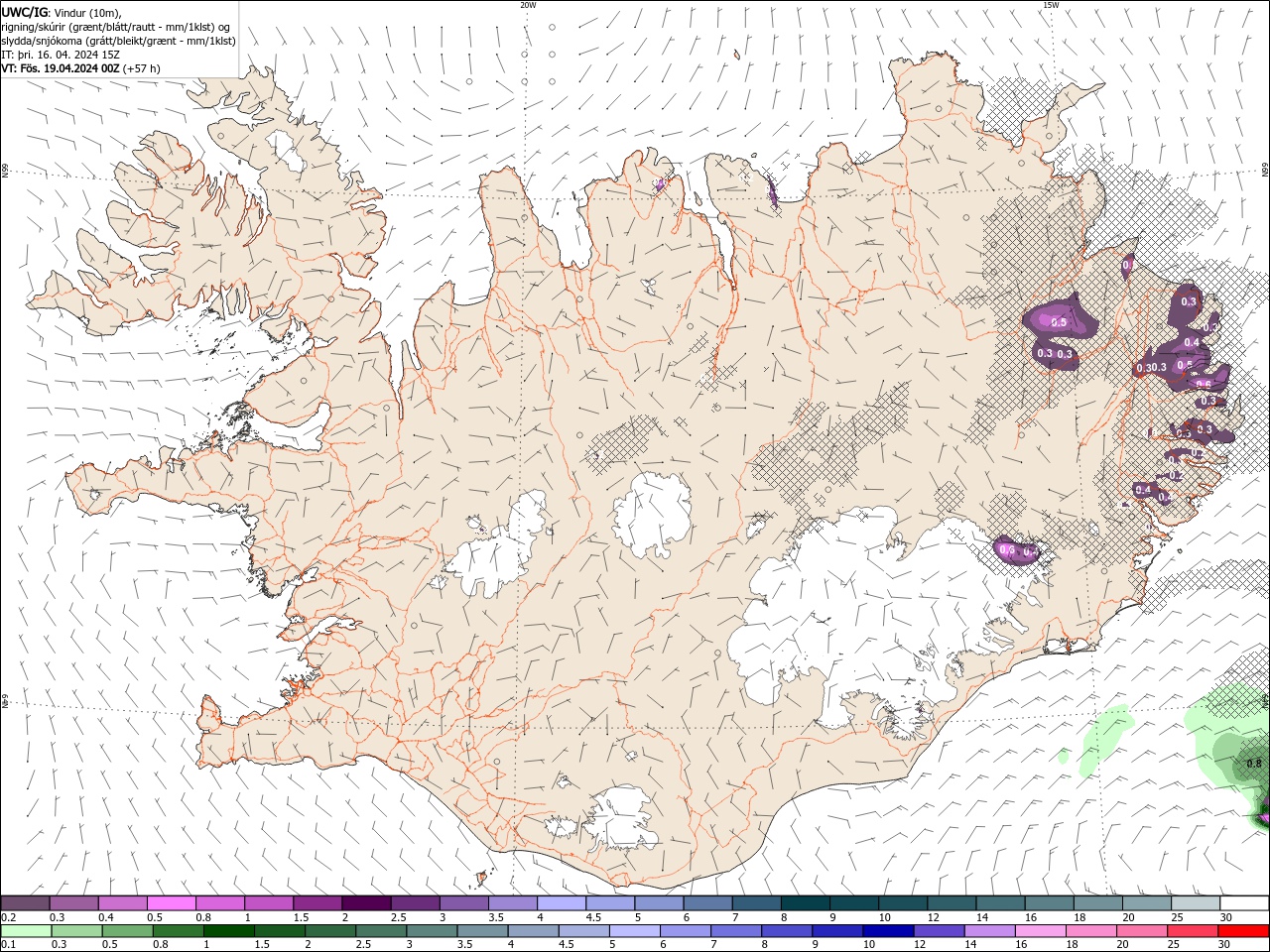Select the 0.5 bright pink swatch in upper legend row
Image resolution: width=1270 pixels, height=952 pixels.
coord(171,903)
